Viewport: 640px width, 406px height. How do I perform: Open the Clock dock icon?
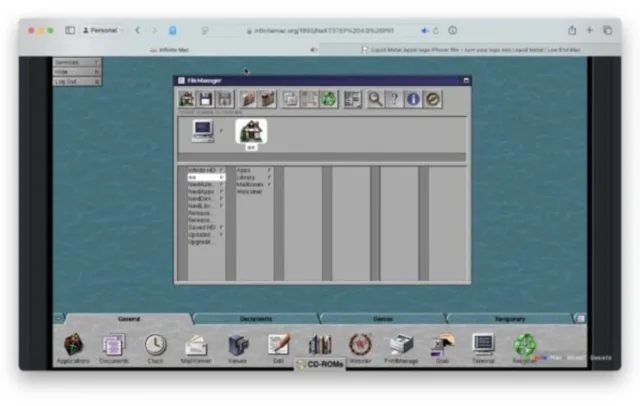tap(156, 345)
